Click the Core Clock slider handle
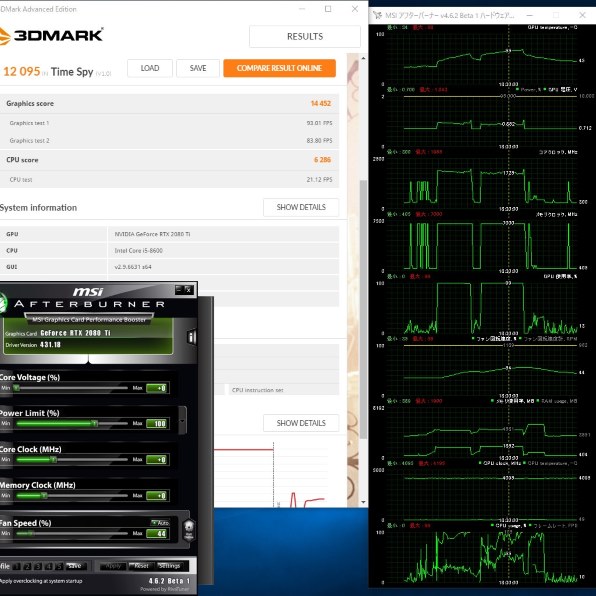Image resolution: width=596 pixels, height=596 pixels. [54, 460]
